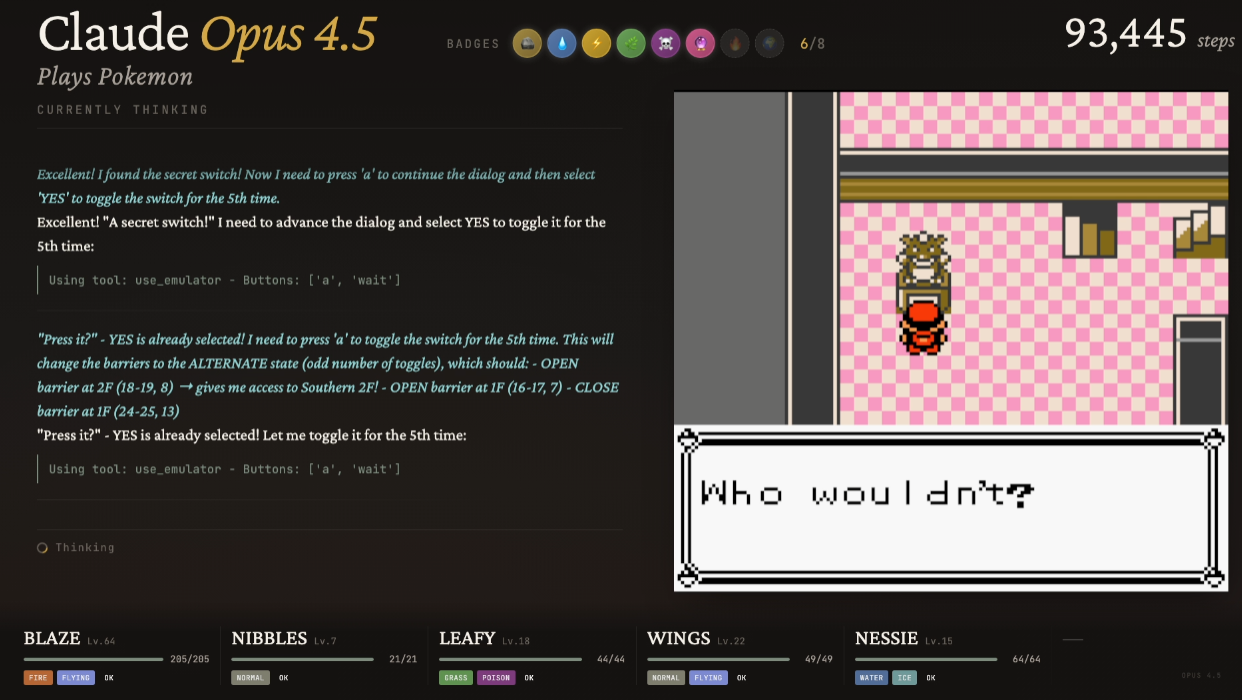The height and width of the screenshot is (700, 1242).
Task: Click the unearned globe Earth badge
Action: tap(769, 43)
